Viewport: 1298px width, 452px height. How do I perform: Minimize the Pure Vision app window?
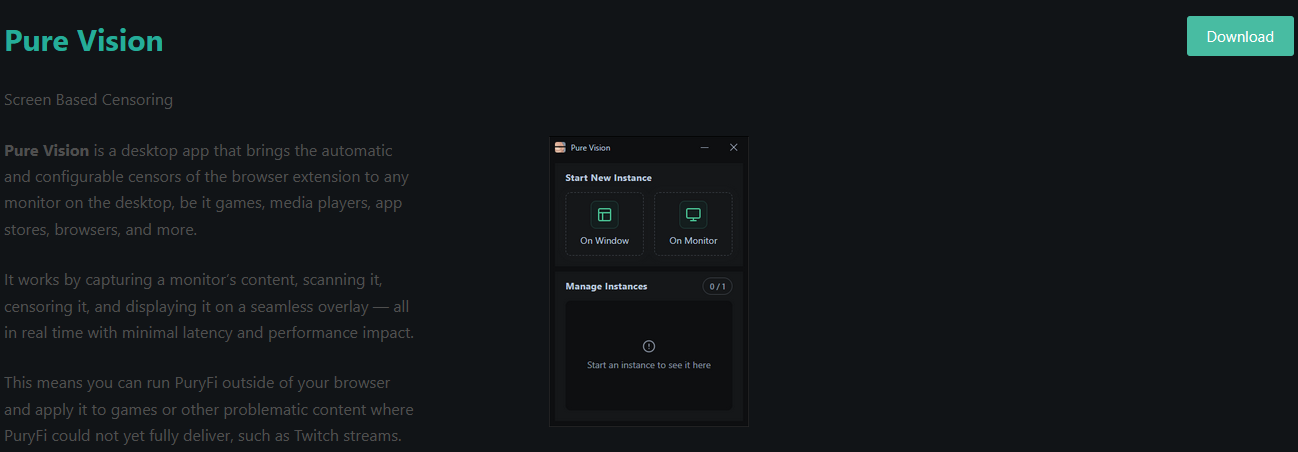(705, 147)
